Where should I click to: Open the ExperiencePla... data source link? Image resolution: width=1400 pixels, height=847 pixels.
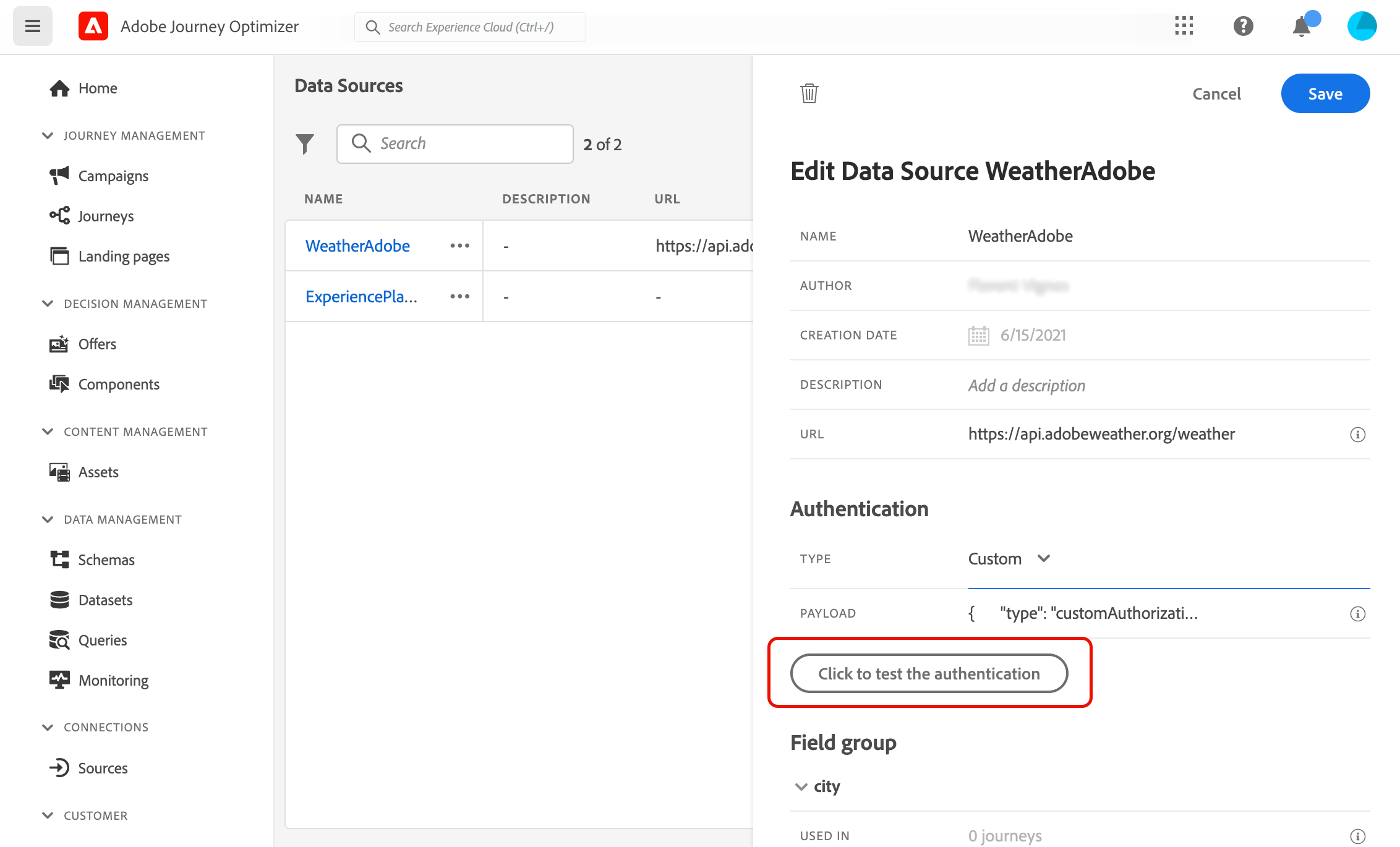(x=361, y=297)
